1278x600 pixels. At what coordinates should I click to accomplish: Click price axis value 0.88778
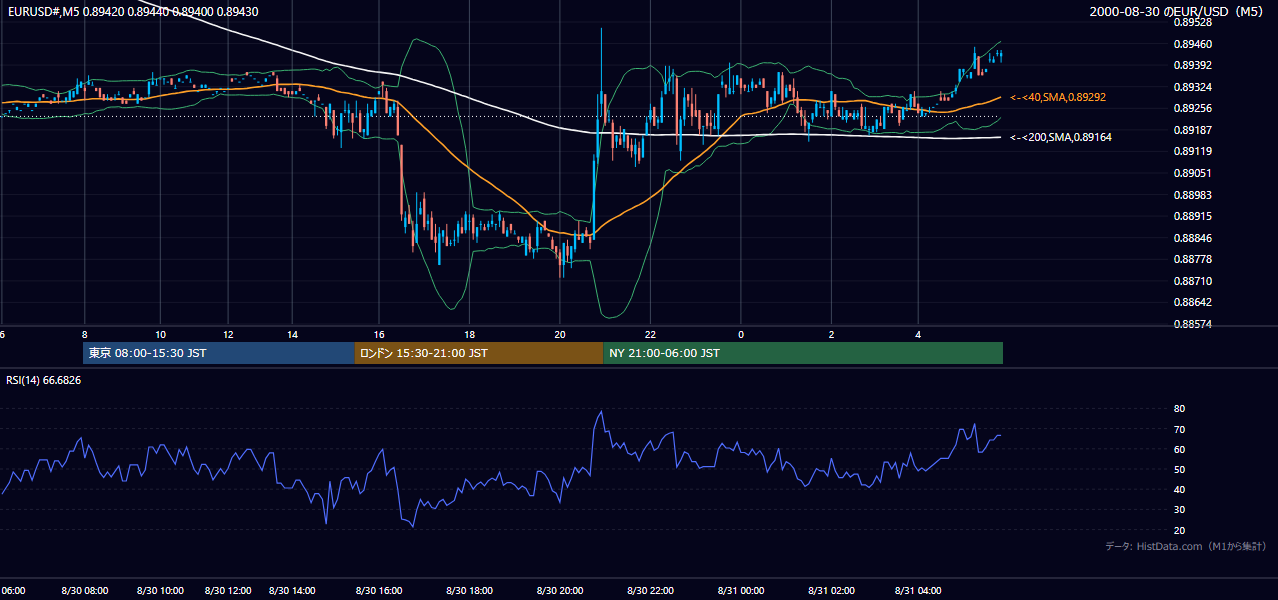pyautogui.click(x=1193, y=259)
